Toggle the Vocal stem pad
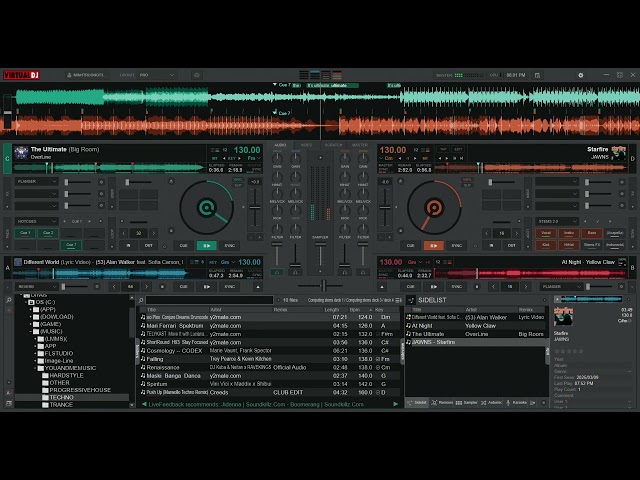The image size is (640, 480). (x=546, y=233)
